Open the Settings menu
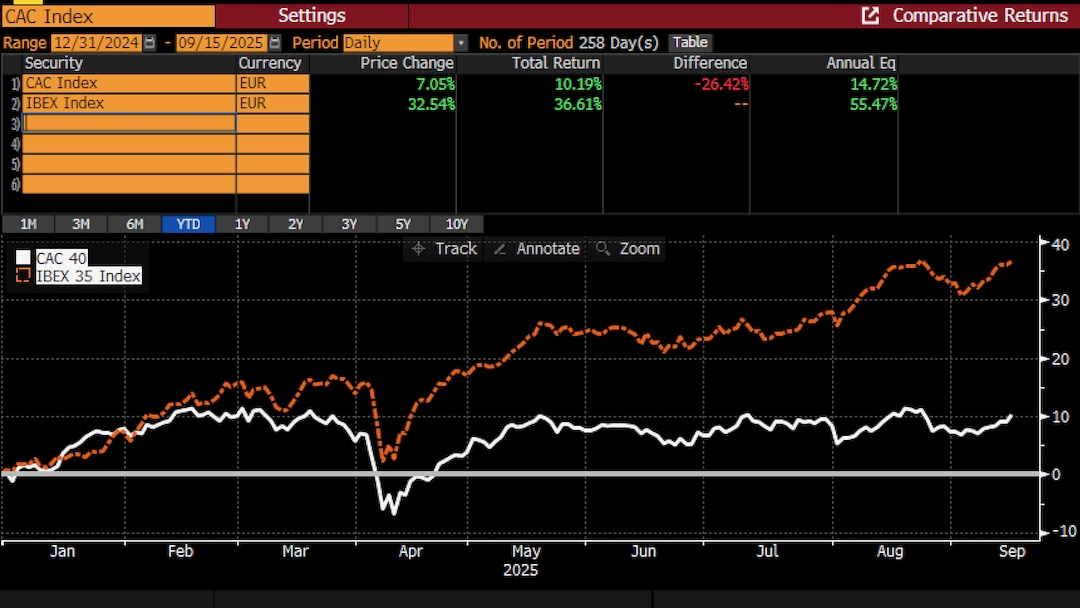The width and height of the screenshot is (1080, 608). pyautogui.click(x=311, y=15)
